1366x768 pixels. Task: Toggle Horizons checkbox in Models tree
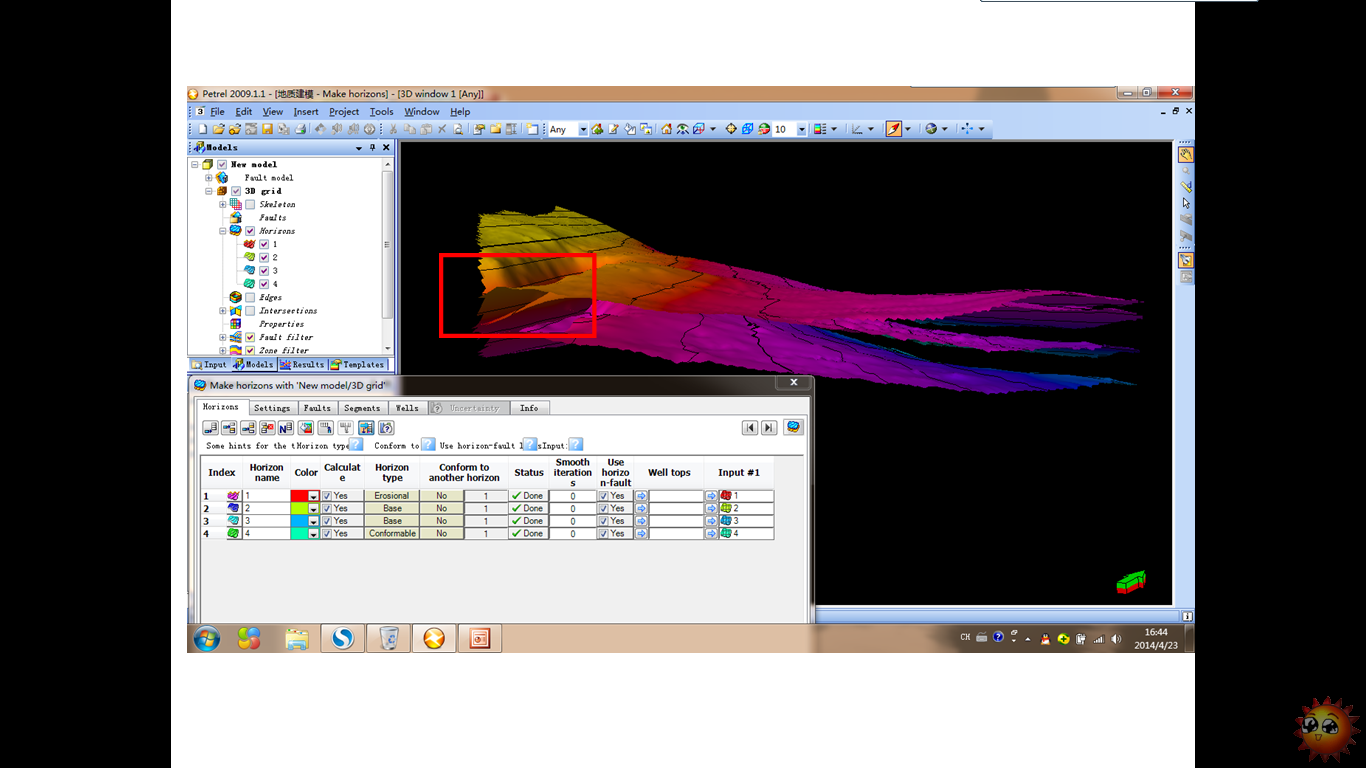tap(250, 231)
